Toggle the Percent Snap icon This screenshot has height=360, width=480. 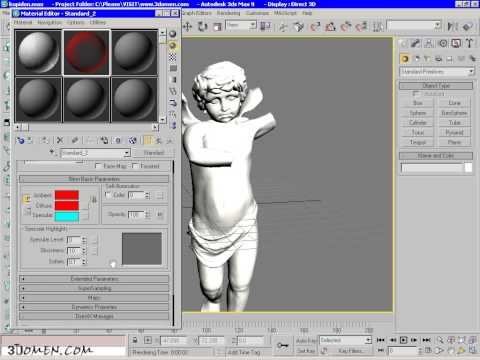tap(345, 26)
